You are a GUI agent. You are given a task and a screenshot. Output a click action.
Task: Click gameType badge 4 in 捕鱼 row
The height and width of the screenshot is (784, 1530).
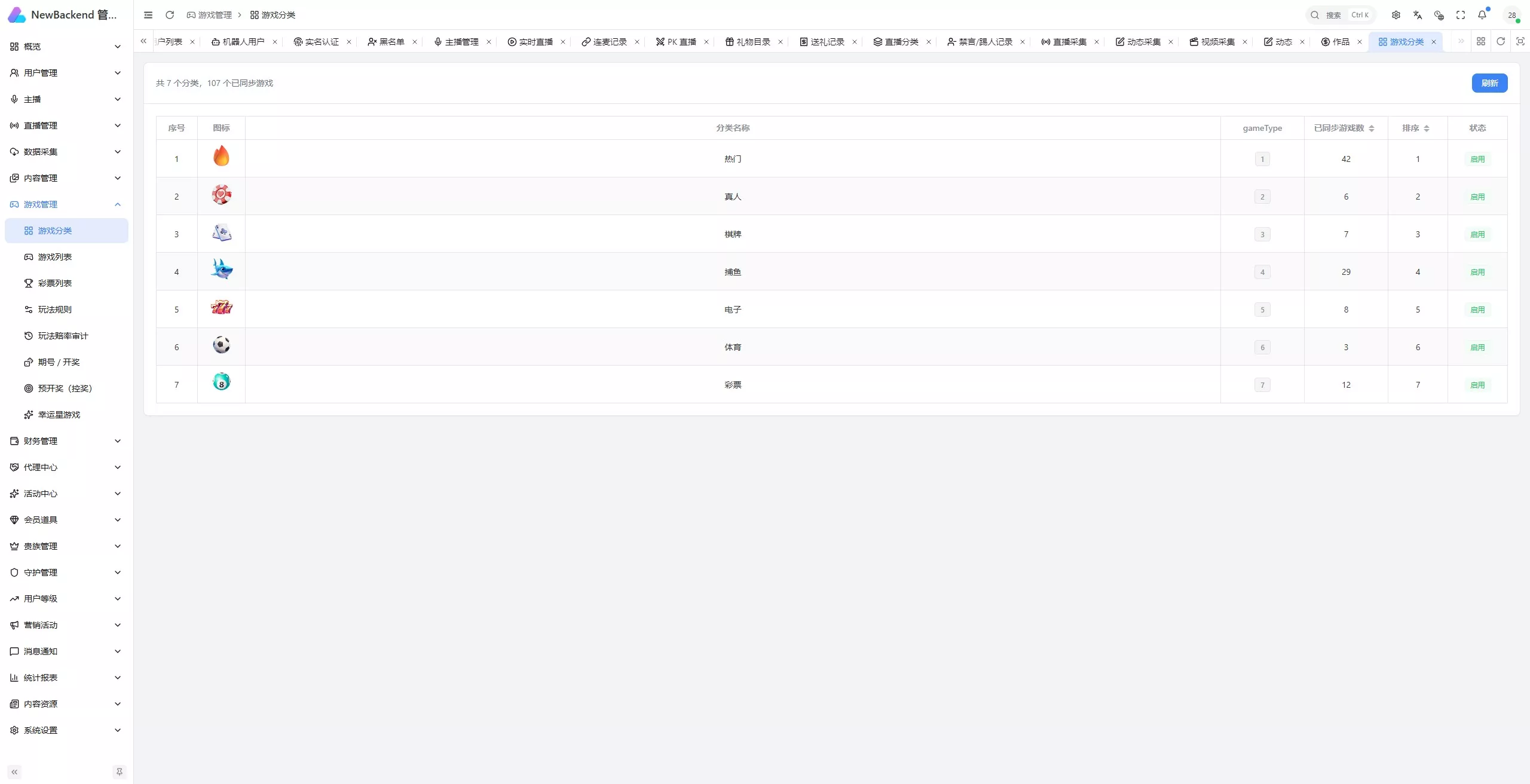[x=1262, y=272]
